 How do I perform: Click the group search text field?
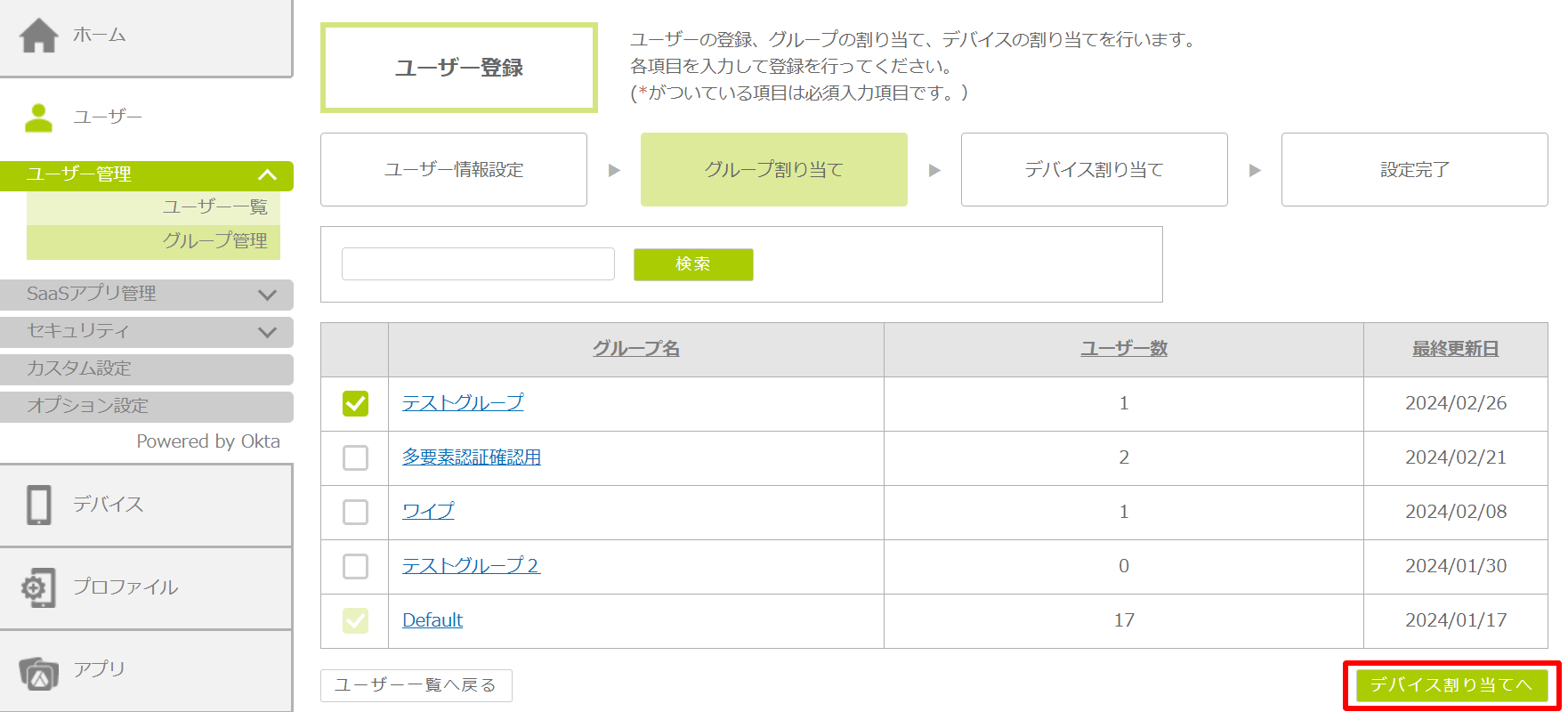coord(478,264)
